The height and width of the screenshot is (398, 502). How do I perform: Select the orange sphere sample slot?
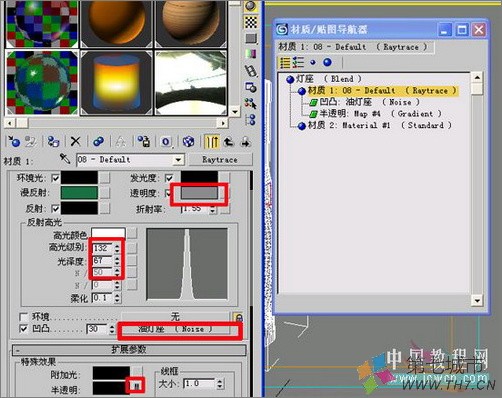pos(117,23)
